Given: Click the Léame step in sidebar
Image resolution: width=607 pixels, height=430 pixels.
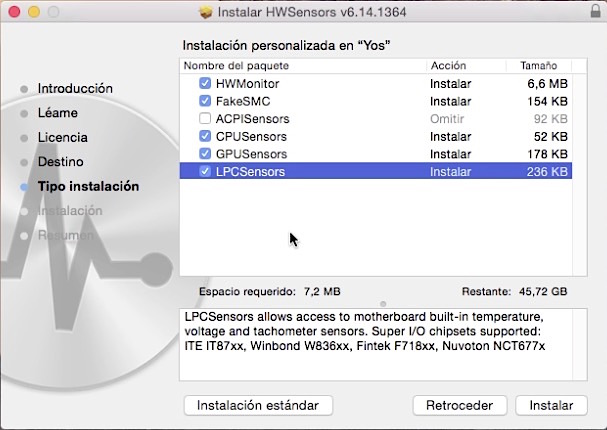Looking at the screenshot, I should point(58,113).
